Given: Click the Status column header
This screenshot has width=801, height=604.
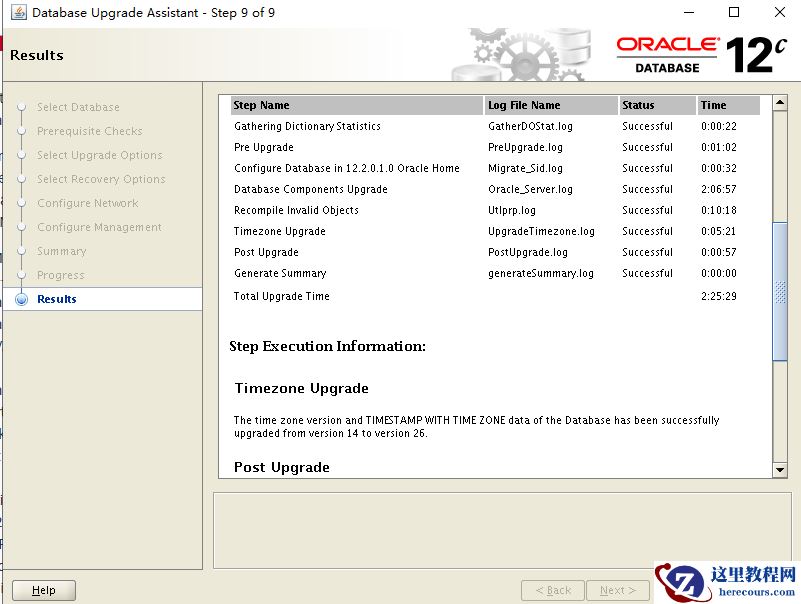Looking at the screenshot, I should tap(657, 105).
